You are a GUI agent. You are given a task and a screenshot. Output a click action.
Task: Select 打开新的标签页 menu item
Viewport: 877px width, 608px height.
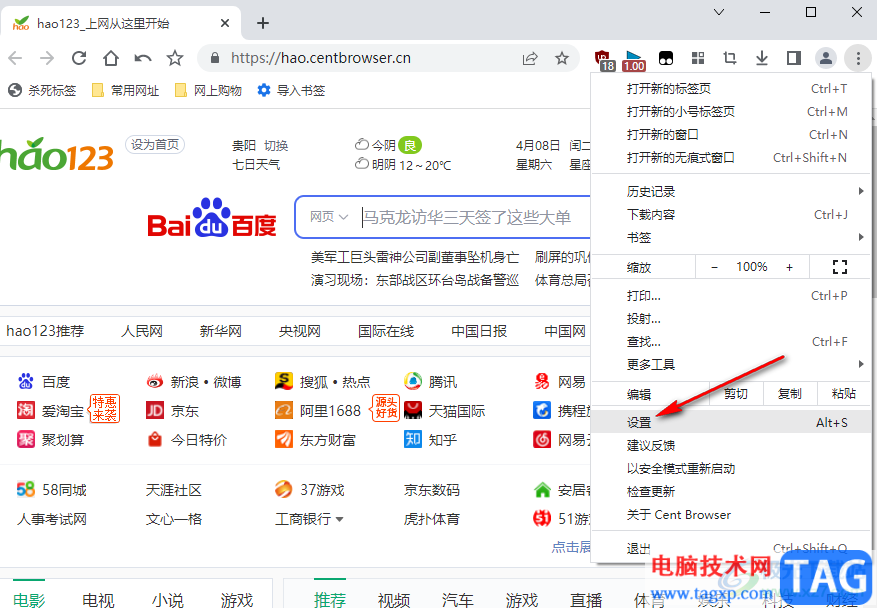pos(732,88)
